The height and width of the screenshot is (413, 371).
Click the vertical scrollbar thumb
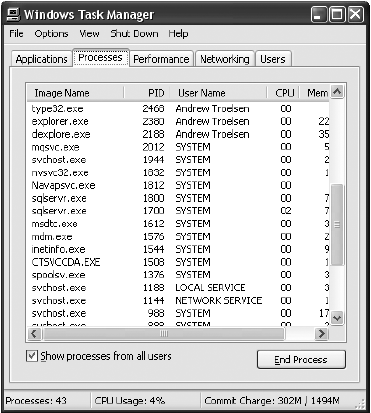coord(337,225)
